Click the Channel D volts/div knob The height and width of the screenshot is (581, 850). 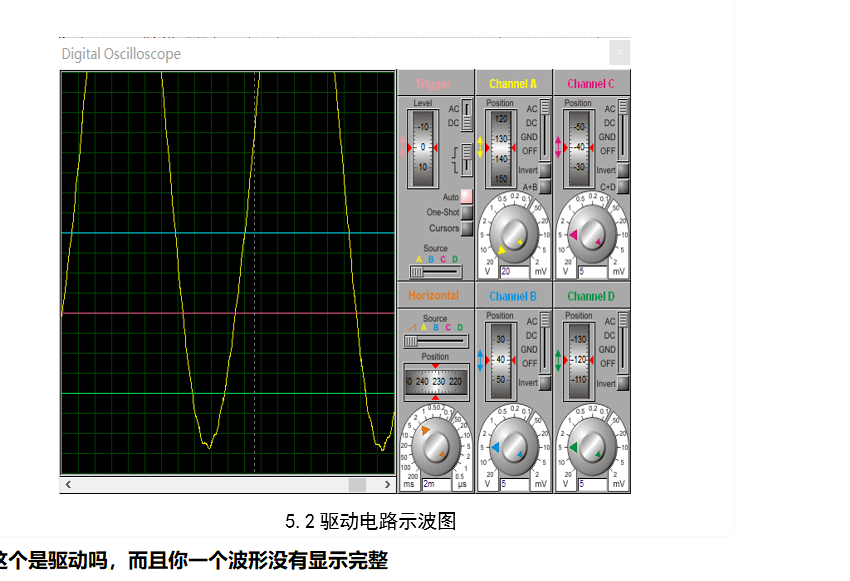[x=591, y=448]
